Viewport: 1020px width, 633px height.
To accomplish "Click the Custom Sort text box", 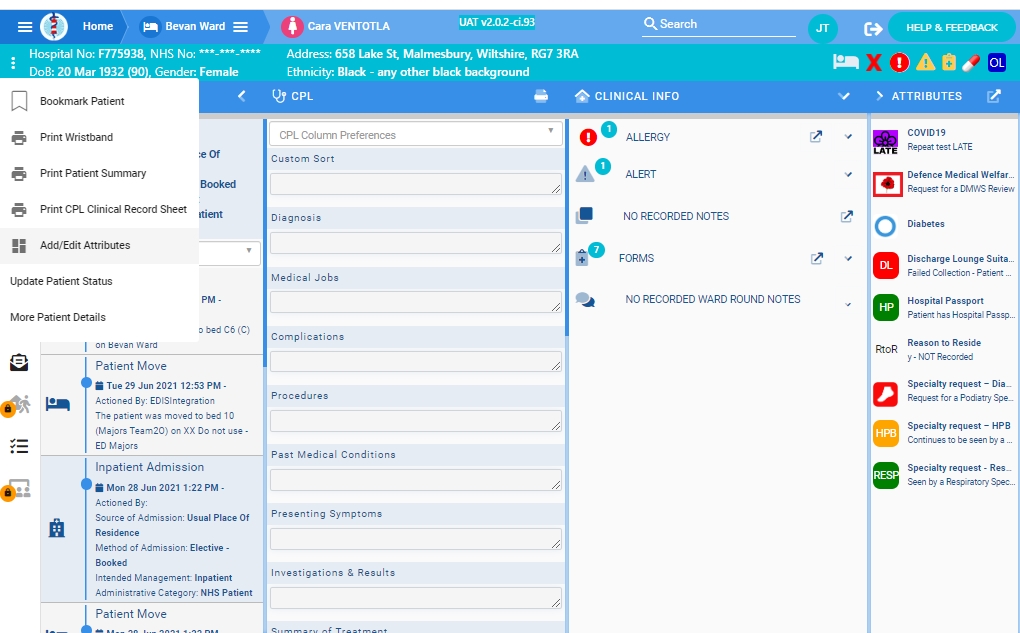I will coord(416,183).
